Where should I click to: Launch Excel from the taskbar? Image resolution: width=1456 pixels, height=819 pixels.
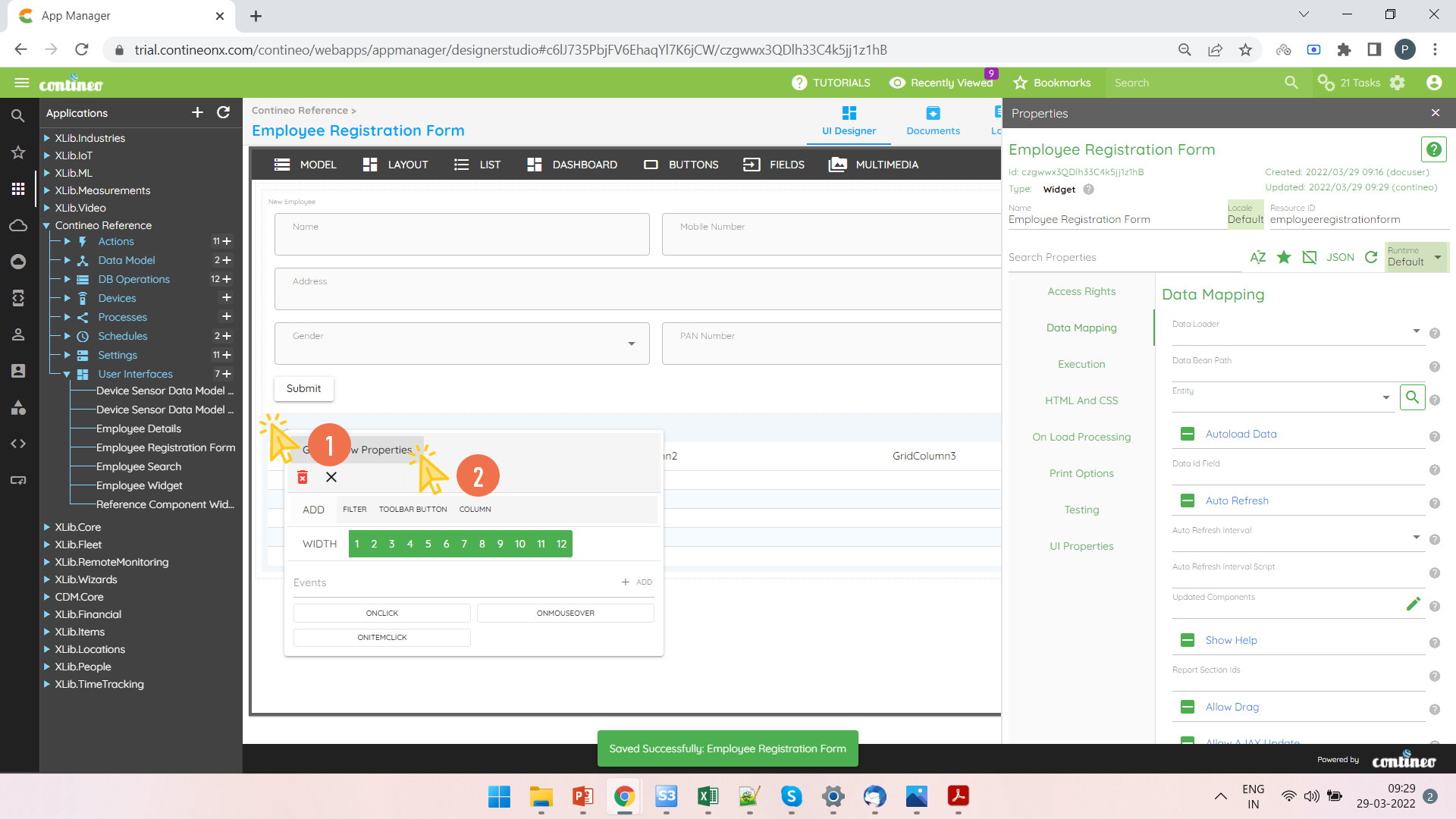[708, 797]
